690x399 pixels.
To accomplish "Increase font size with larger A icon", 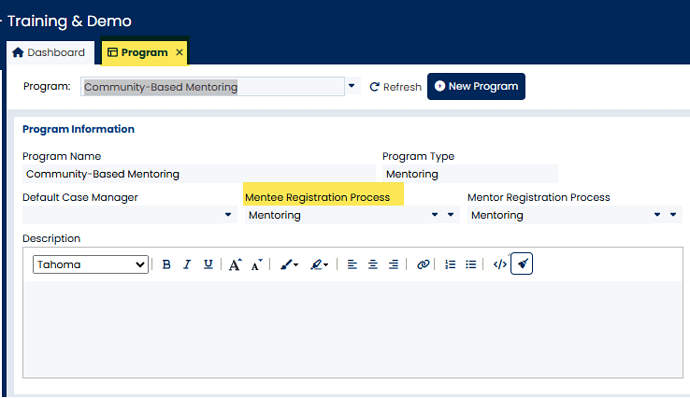I will tap(235, 264).
